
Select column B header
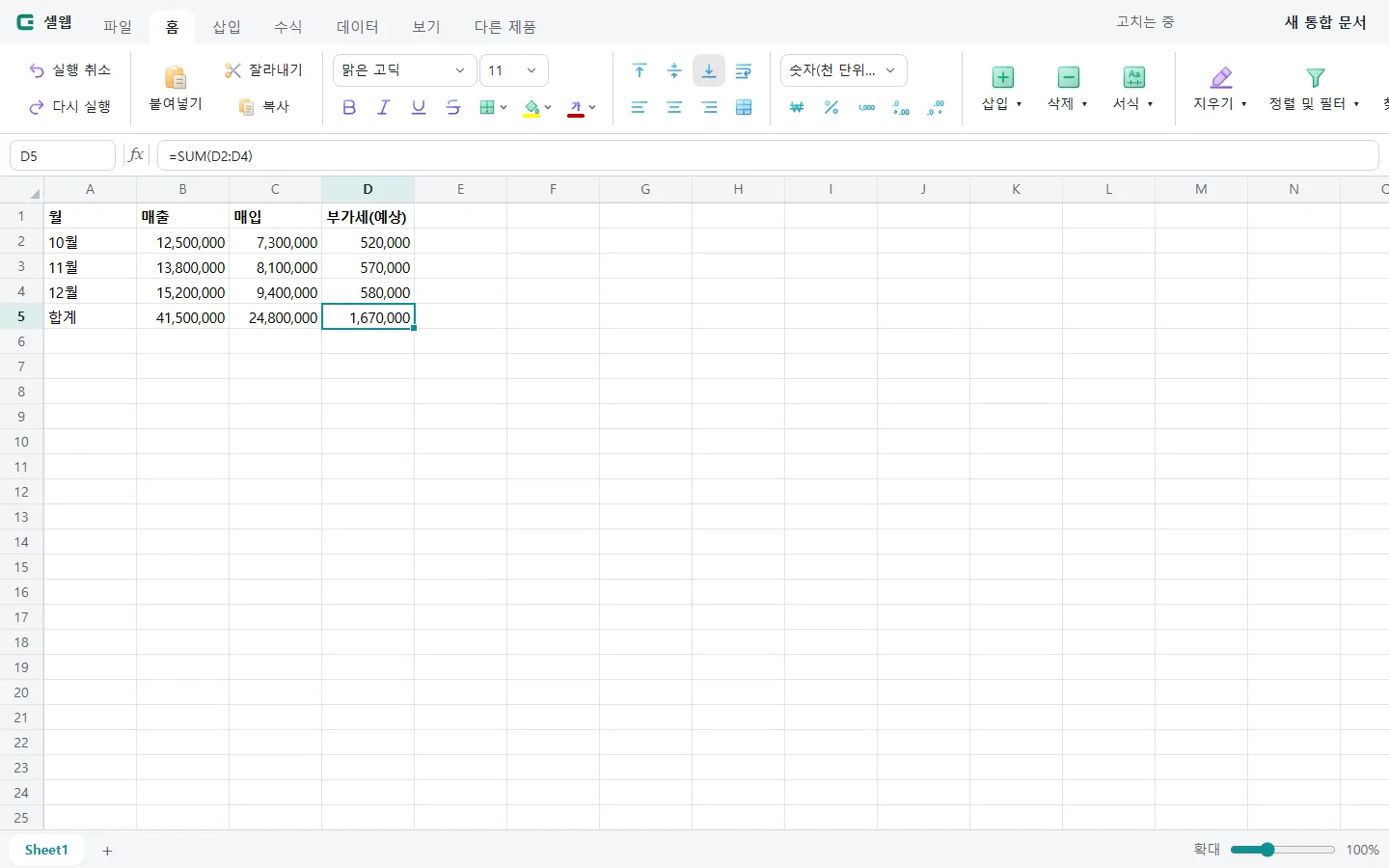[x=182, y=189]
